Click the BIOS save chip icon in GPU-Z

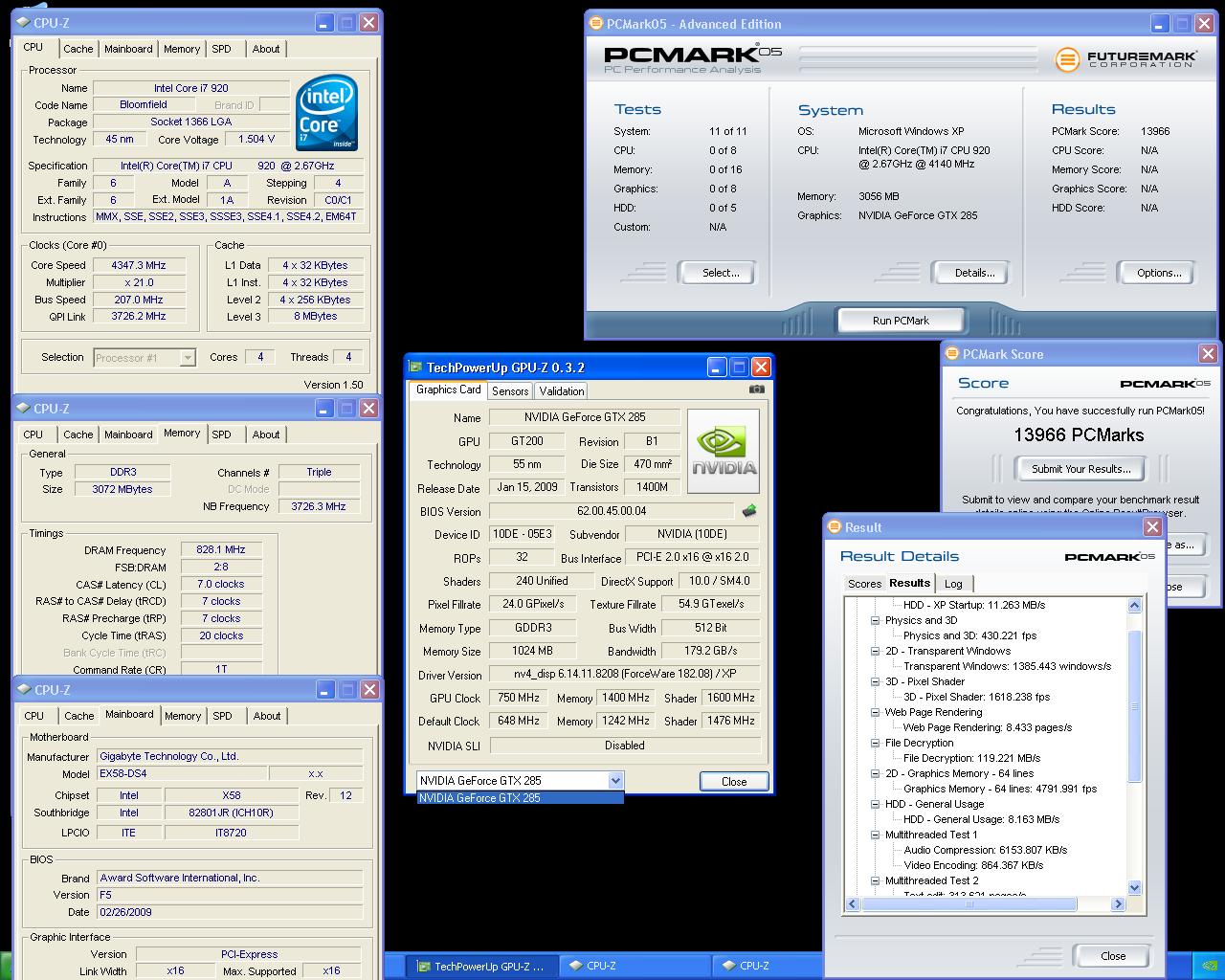coord(749,511)
